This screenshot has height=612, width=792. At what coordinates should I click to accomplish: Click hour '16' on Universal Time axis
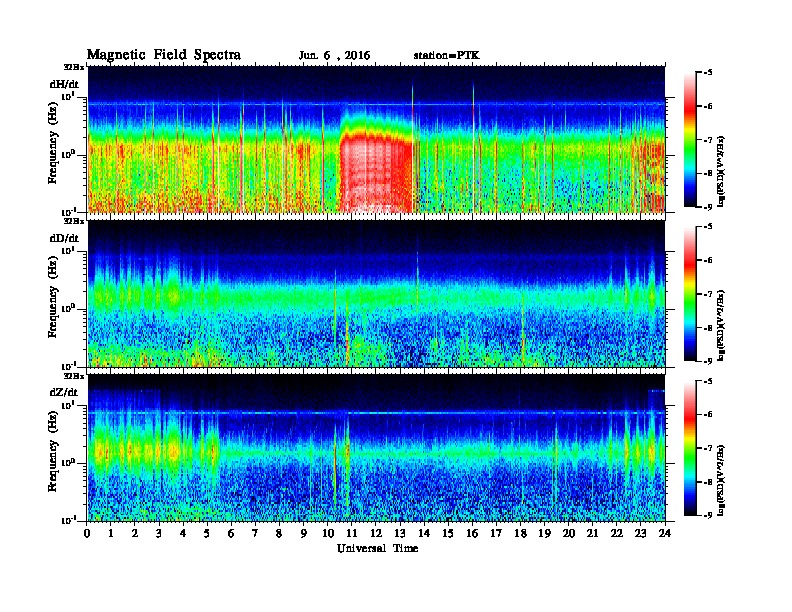pos(472,534)
